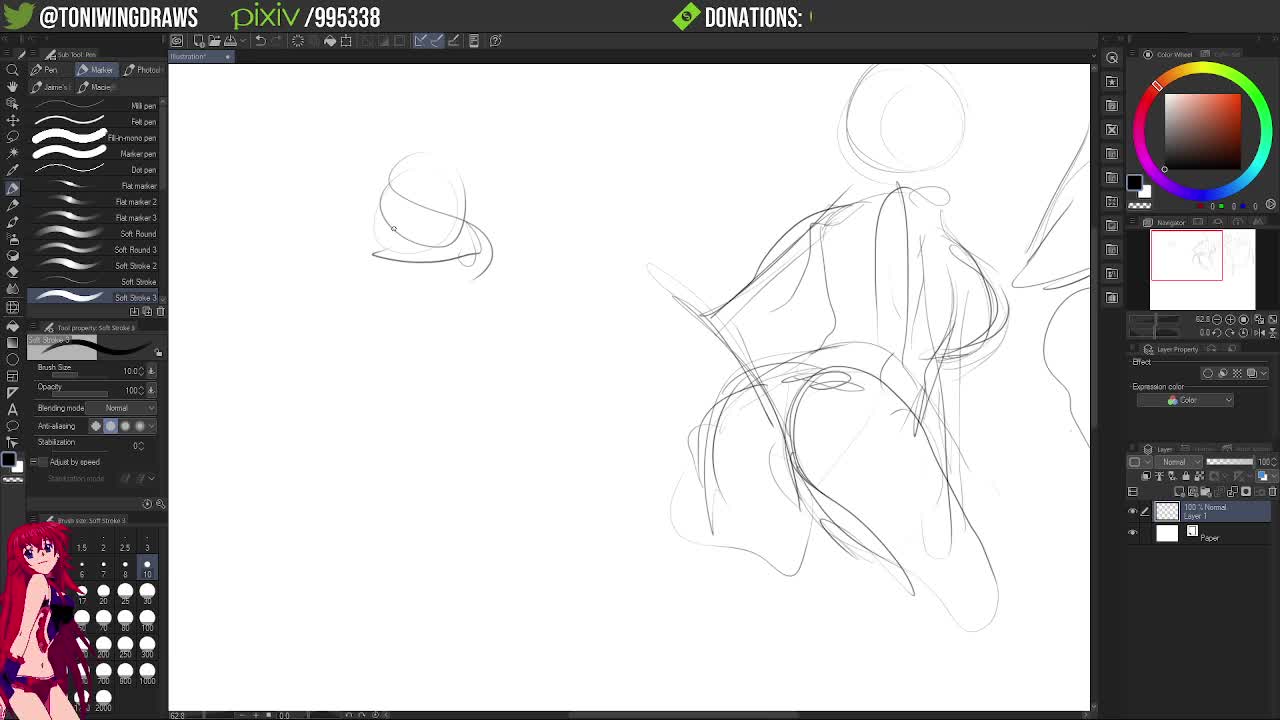Image resolution: width=1280 pixels, height=720 pixels.
Task: Open the Marker sub tool tab
Action: pos(97,70)
